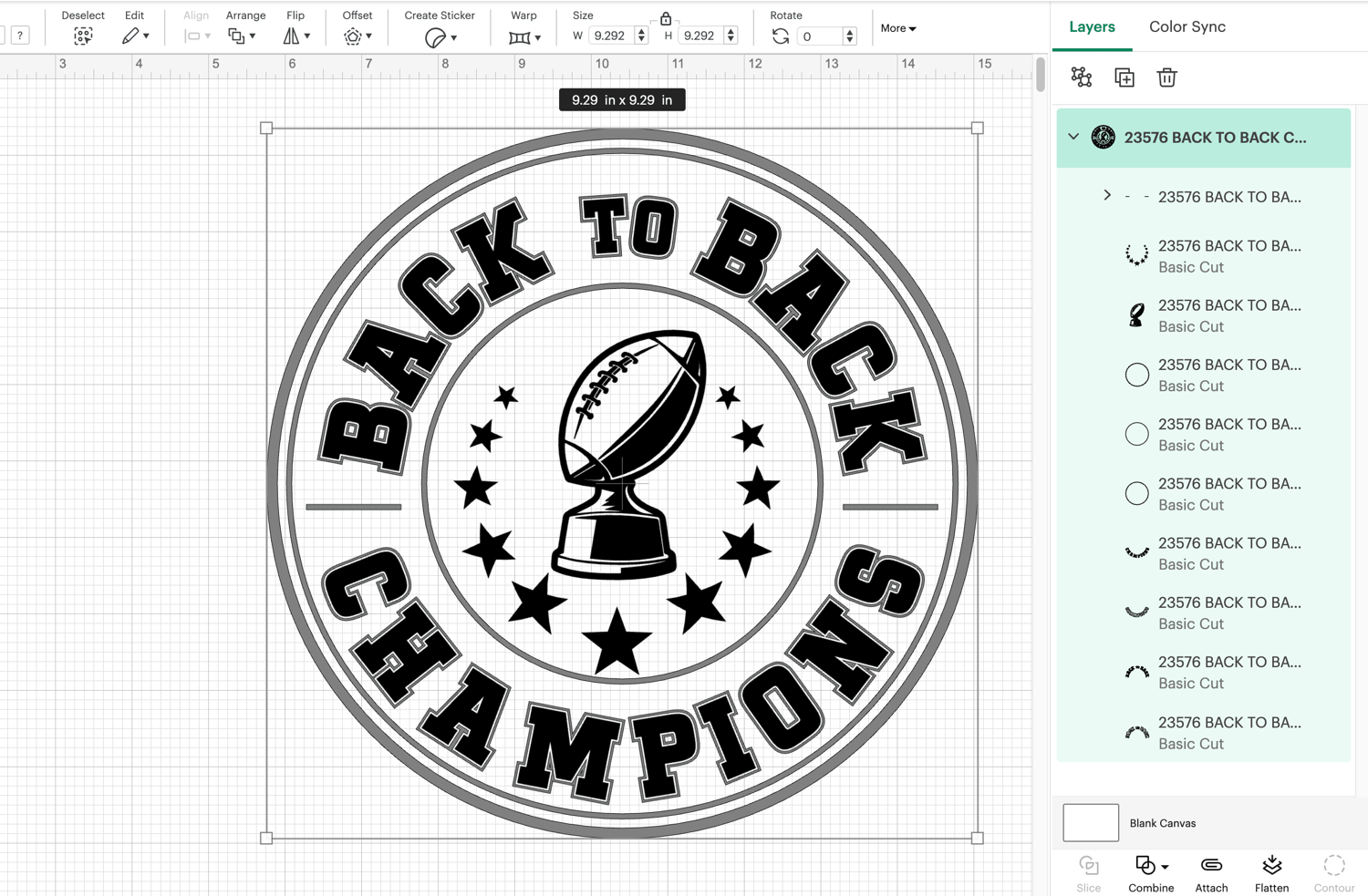Click the Duplicate layer icon

pos(1124,77)
